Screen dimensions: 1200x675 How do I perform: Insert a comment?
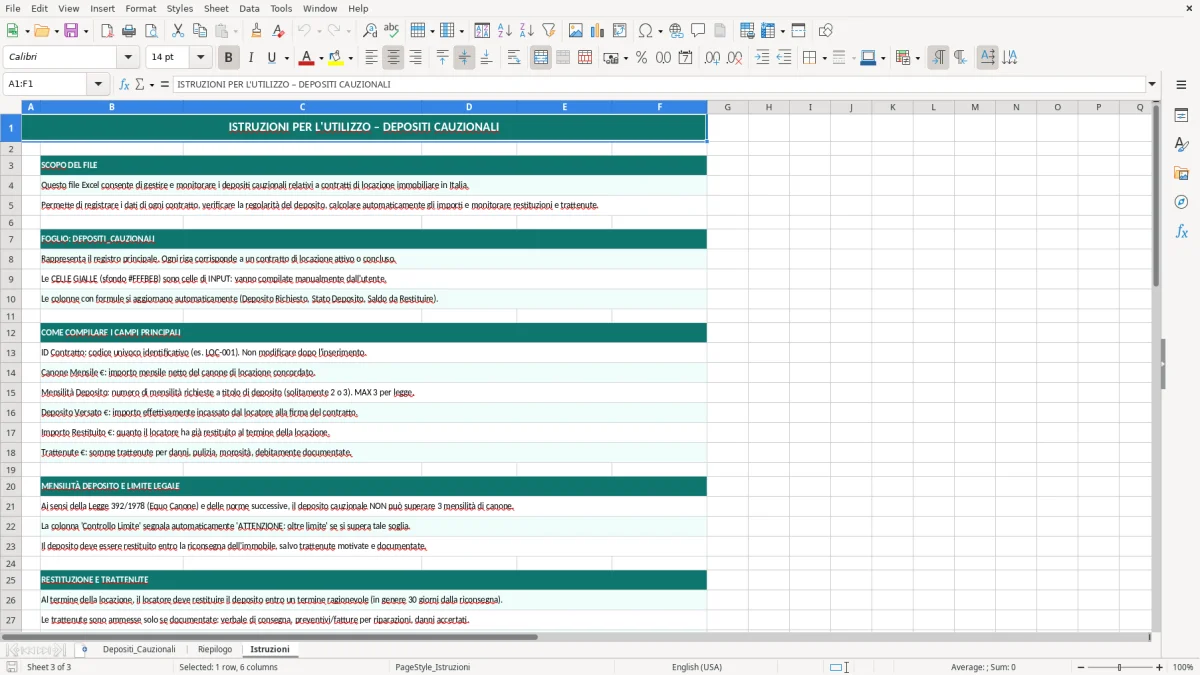point(698,31)
